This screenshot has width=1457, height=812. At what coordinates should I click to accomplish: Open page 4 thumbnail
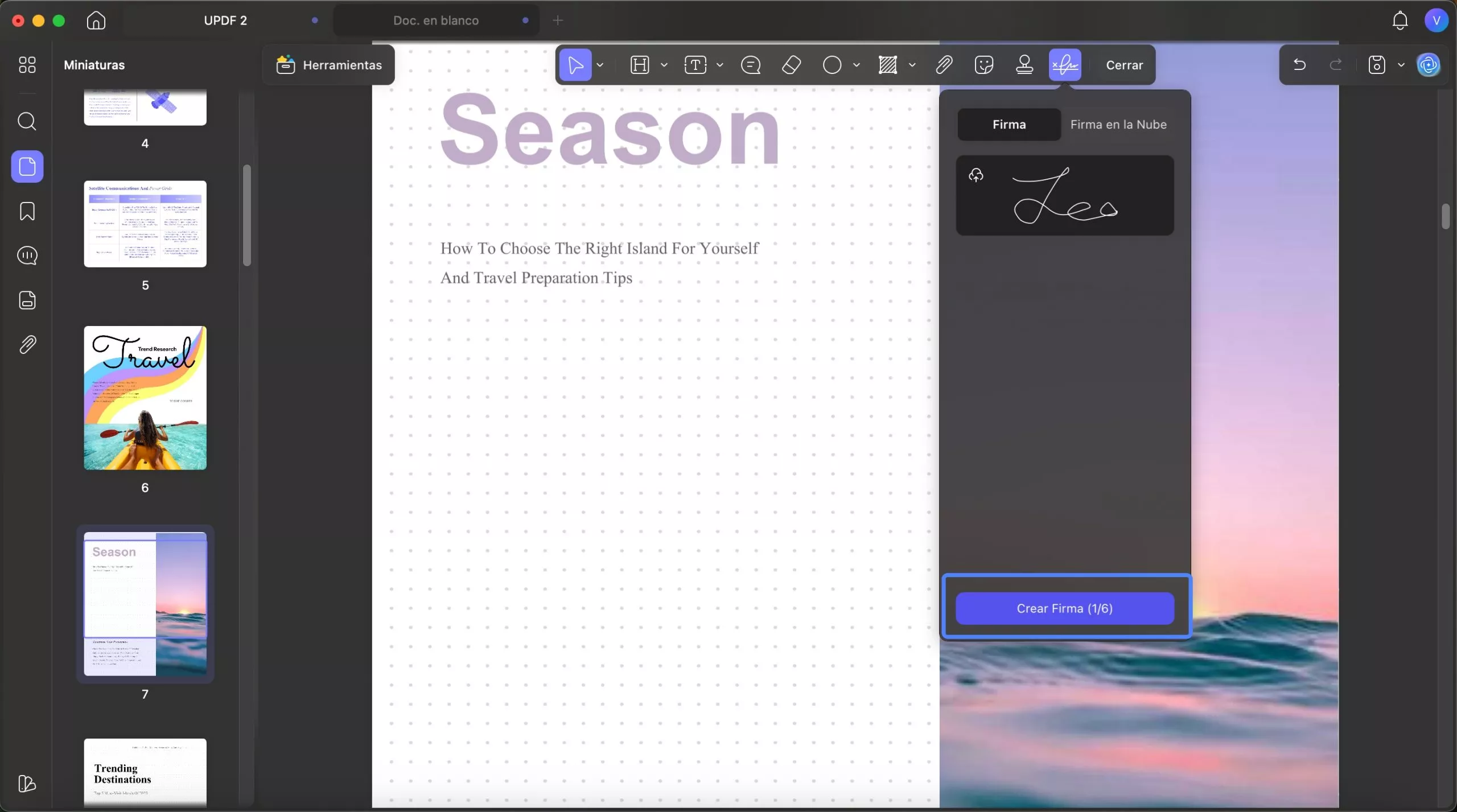(x=145, y=107)
